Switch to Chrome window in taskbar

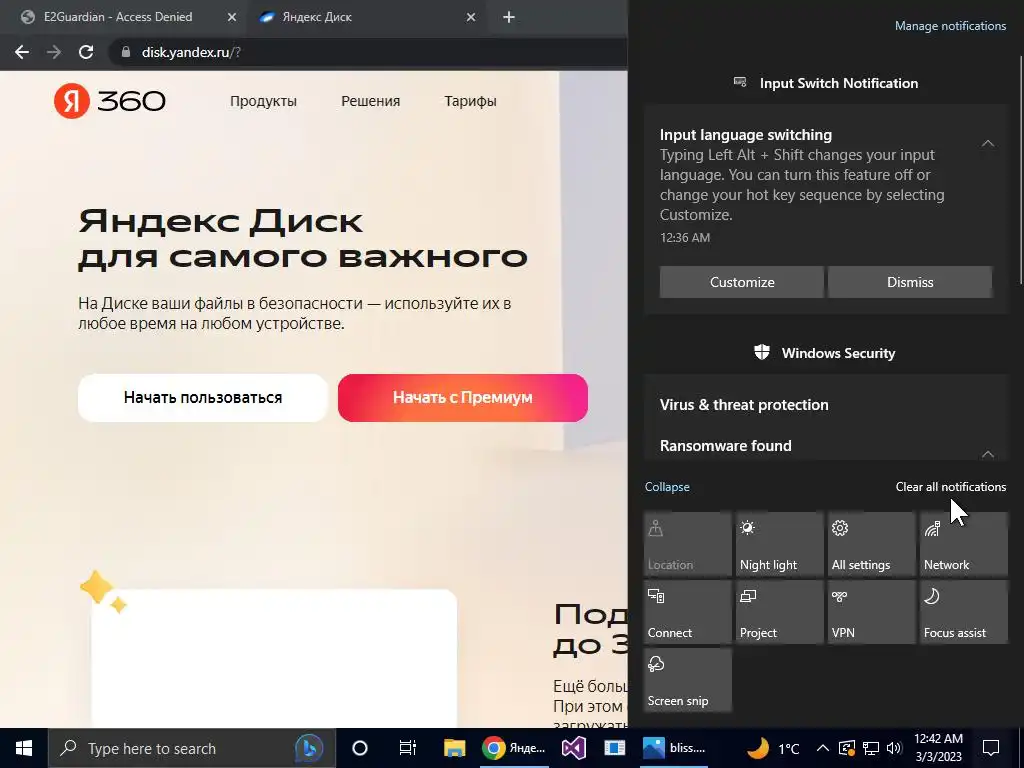pos(514,748)
